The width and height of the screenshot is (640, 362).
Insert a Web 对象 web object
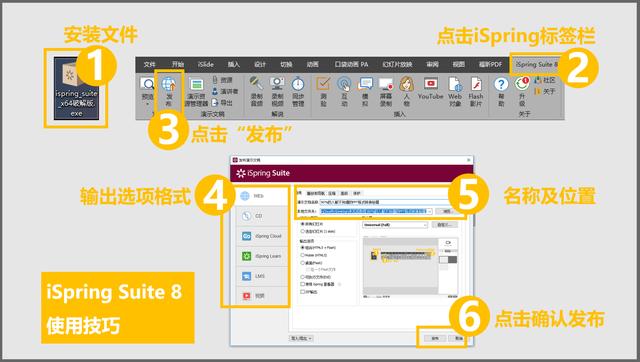pos(455,92)
